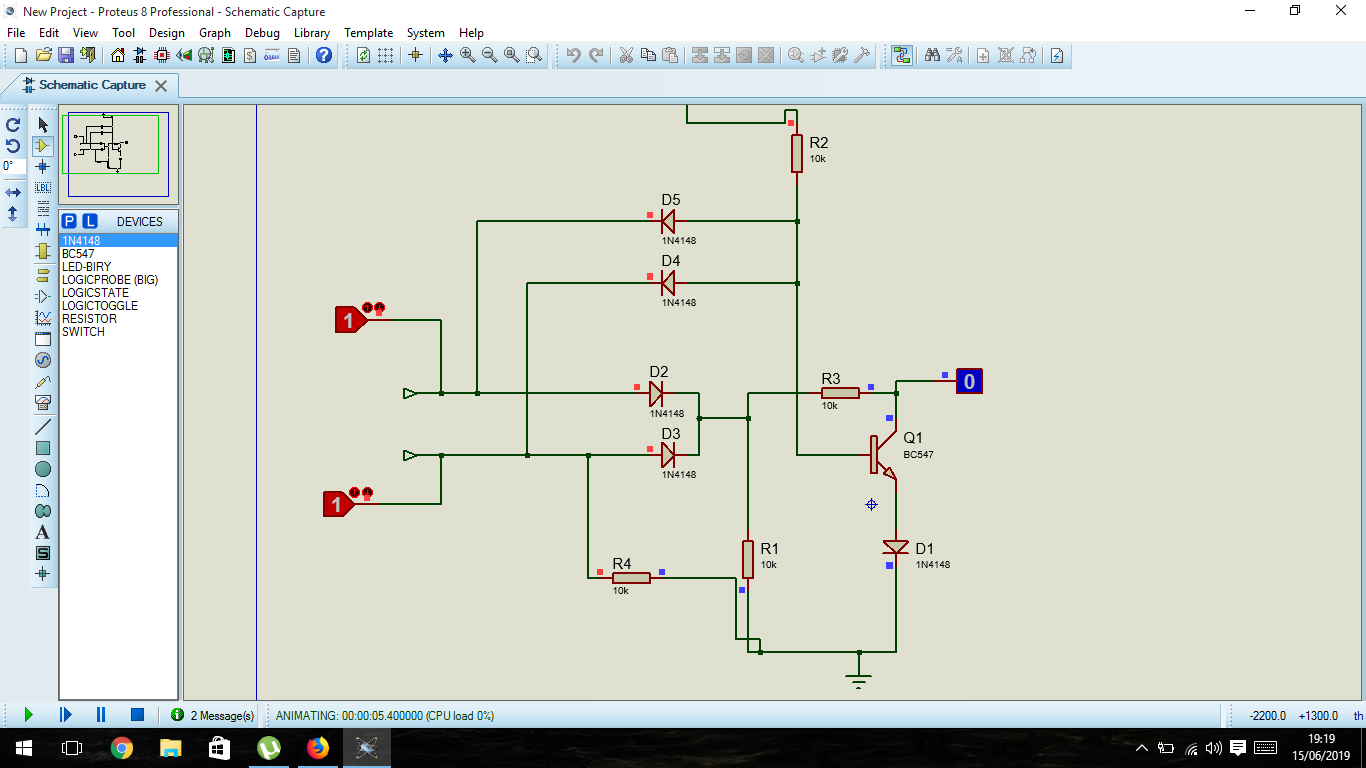This screenshot has height=768, width=1366.
Task: Click the blue Help question mark icon
Action: pyautogui.click(x=324, y=55)
